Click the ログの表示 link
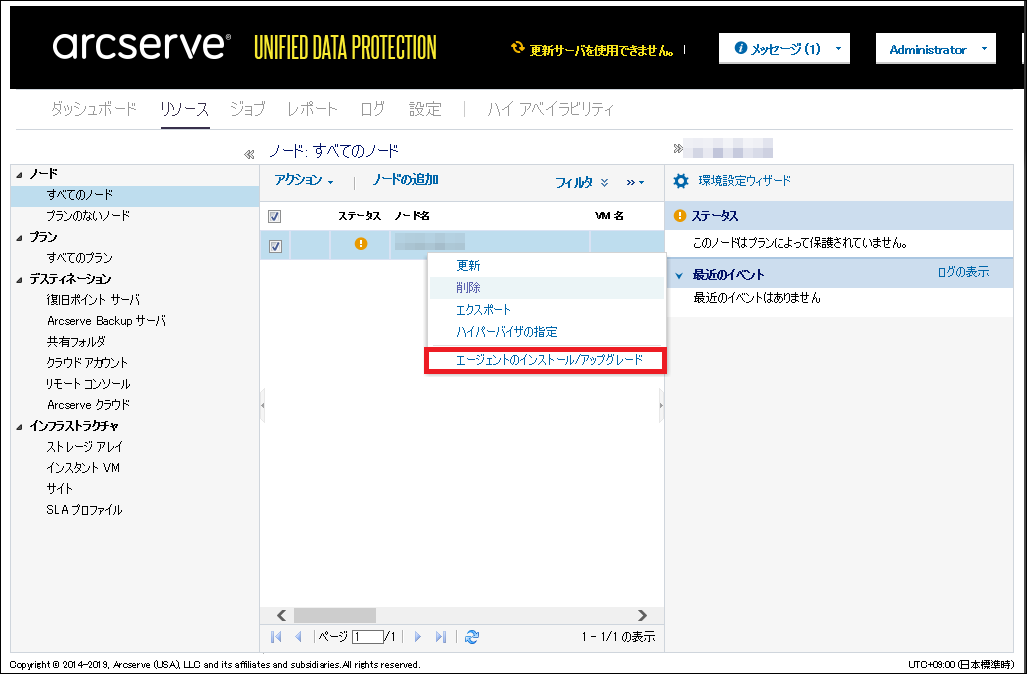The image size is (1027, 674). pos(963,272)
